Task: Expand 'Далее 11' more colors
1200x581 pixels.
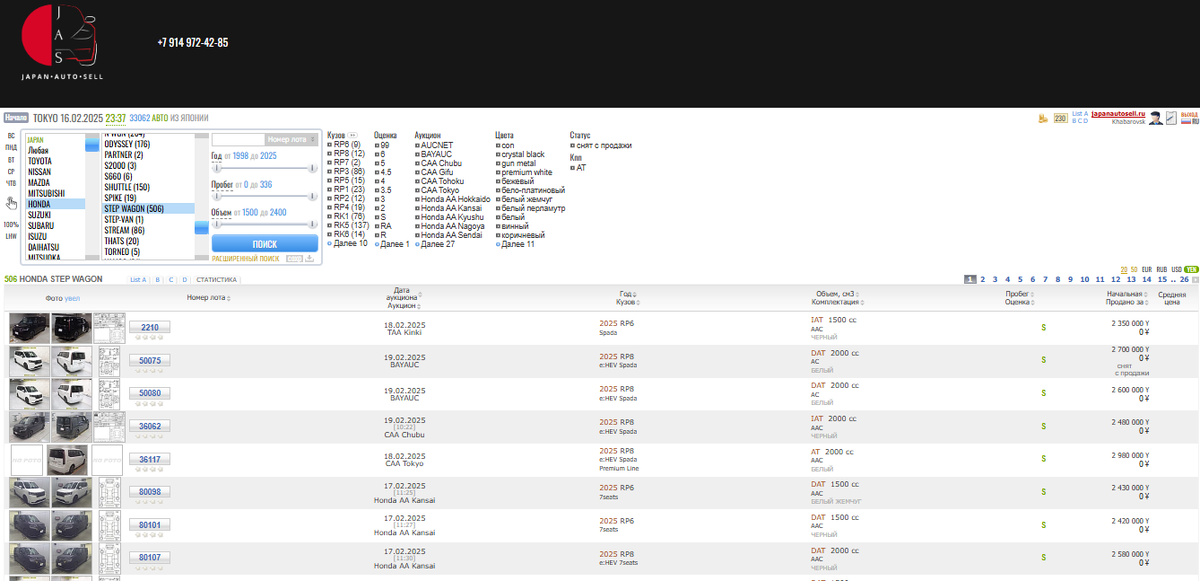Action: (516, 243)
